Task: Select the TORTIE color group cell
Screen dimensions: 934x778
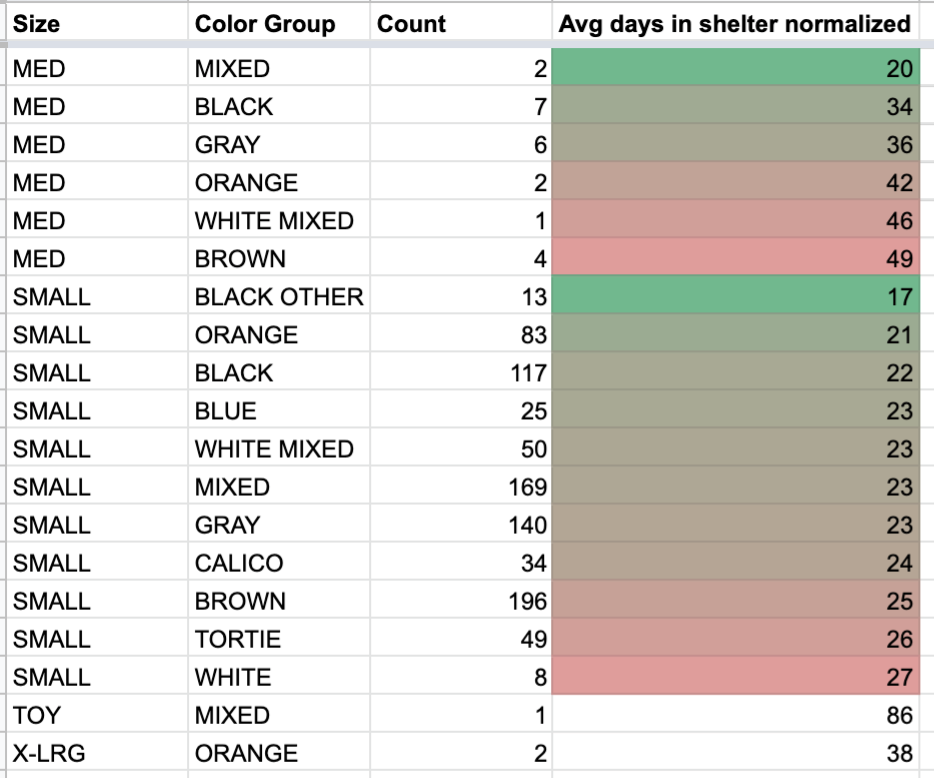Action: click(x=279, y=639)
